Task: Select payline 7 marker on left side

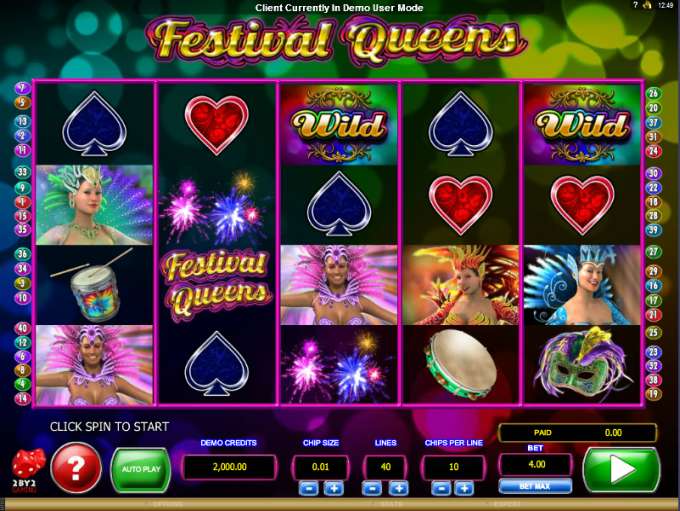Action: [x=23, y=88]
